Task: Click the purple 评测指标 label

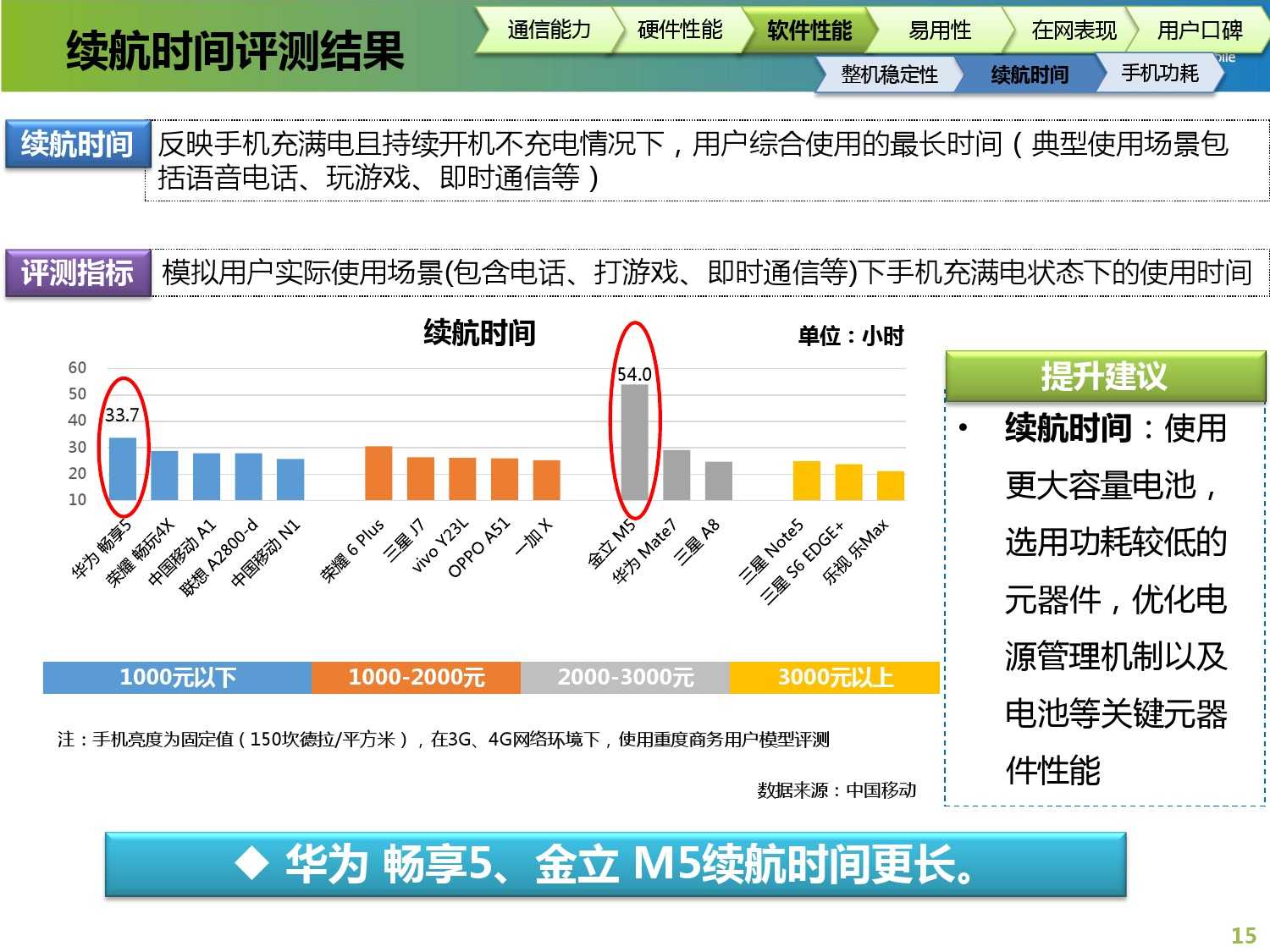Action: pos(77,272)
